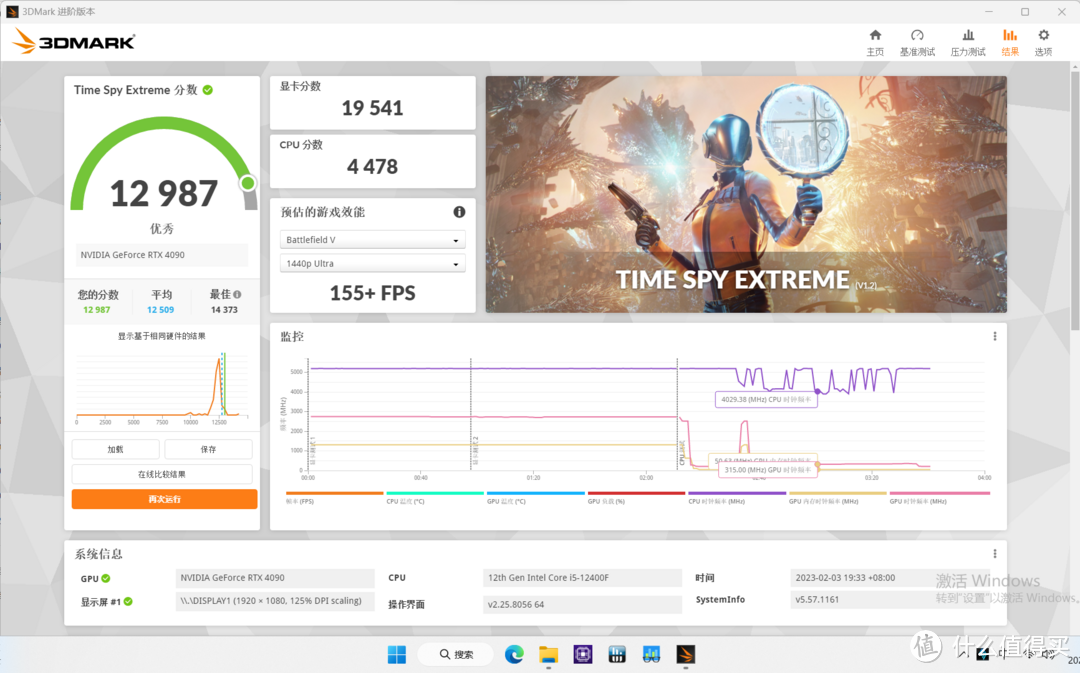The height and width of the screenshot is (673, 1080).
Task: Open Microsoft Edge from the taskbar
Action: click(514, 654)
